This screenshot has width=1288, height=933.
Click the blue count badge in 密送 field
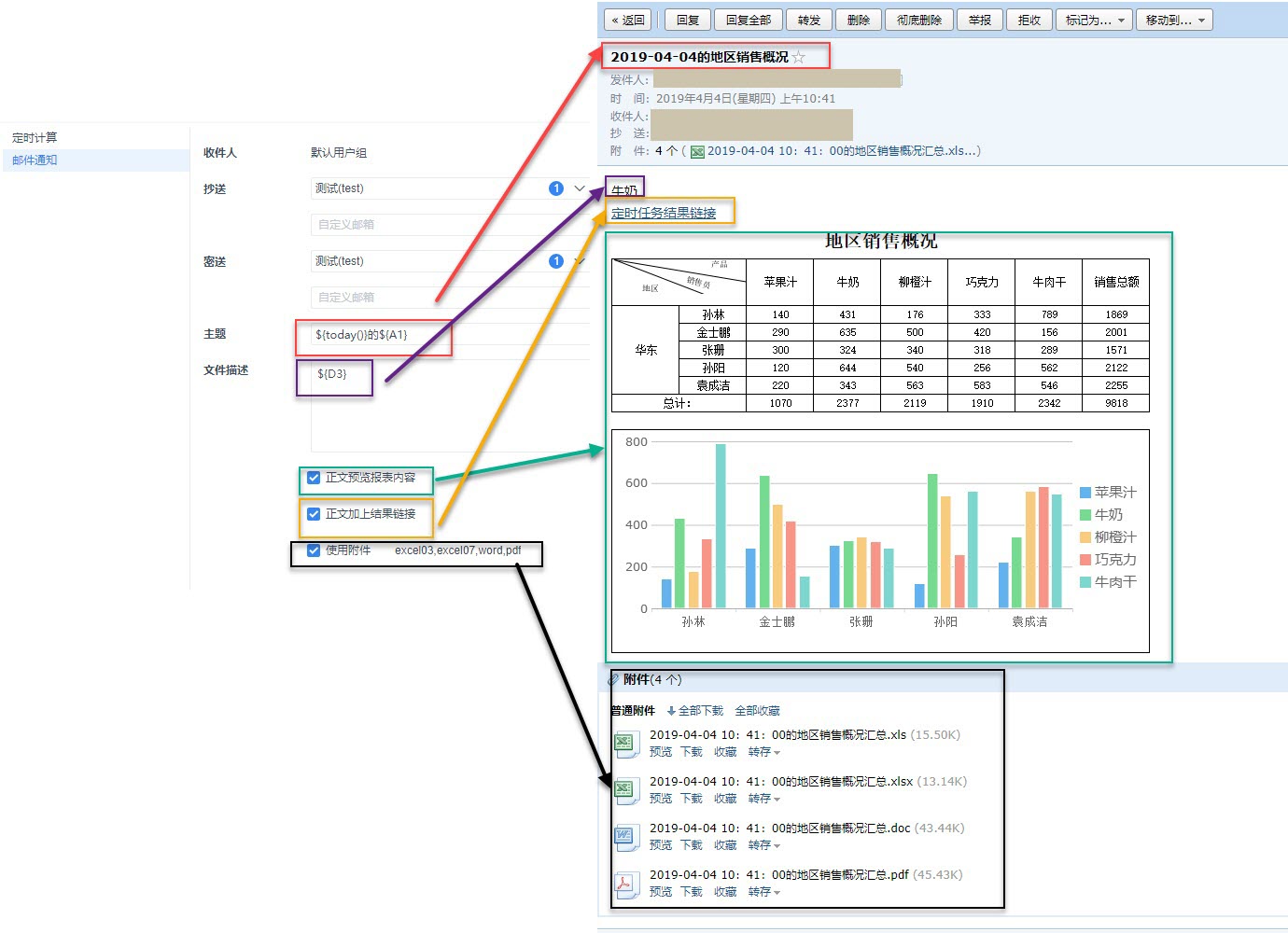click(556, 261)
